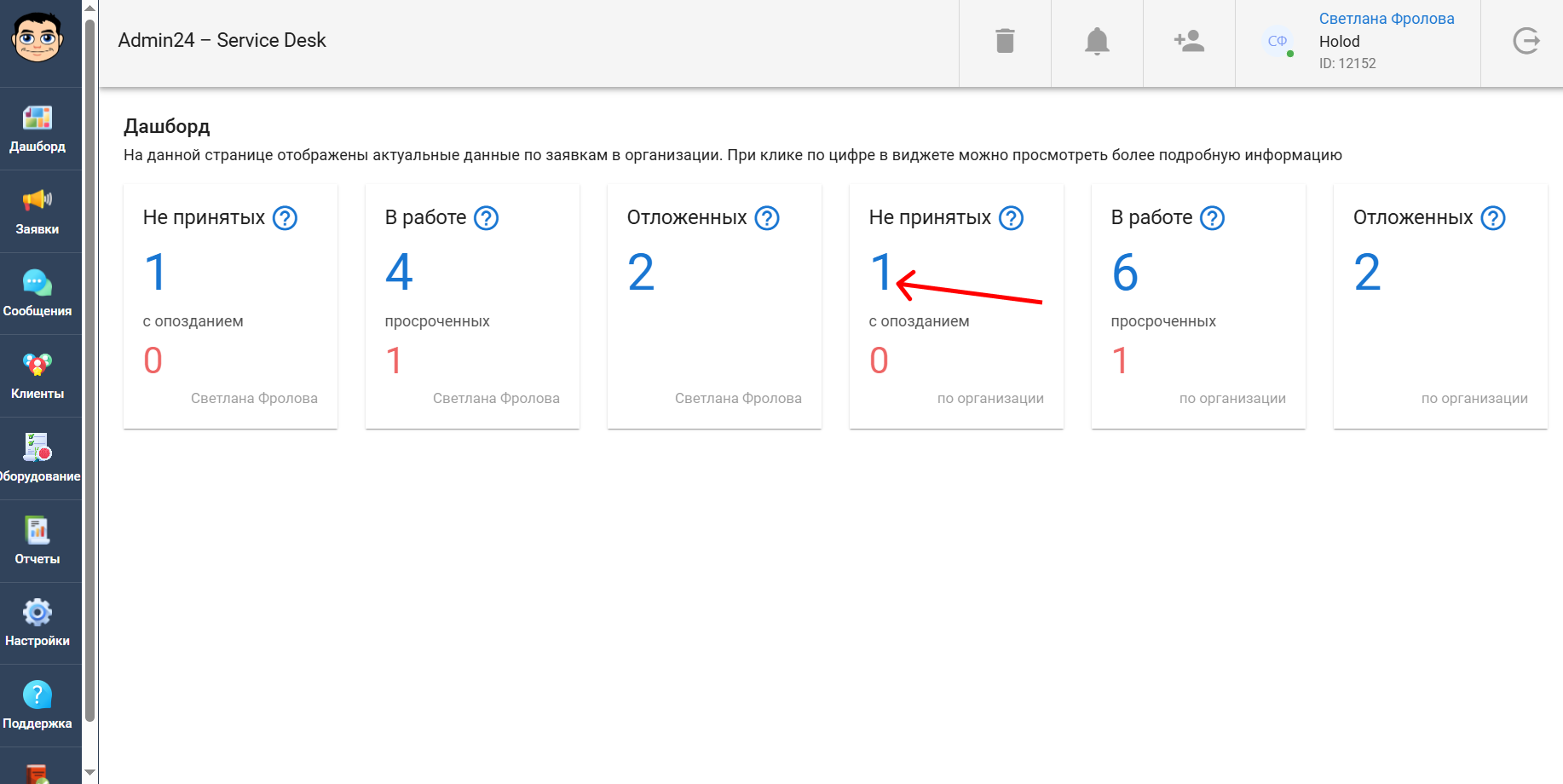Click sidebar scrollbar down arrow
This screenshot has width=1563, height=784.
[89, 773]
